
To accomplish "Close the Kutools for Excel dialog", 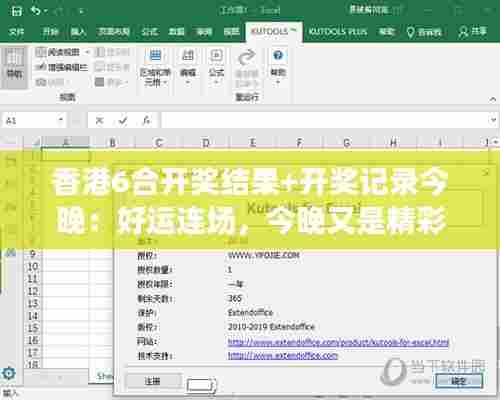I will point(486,172).
